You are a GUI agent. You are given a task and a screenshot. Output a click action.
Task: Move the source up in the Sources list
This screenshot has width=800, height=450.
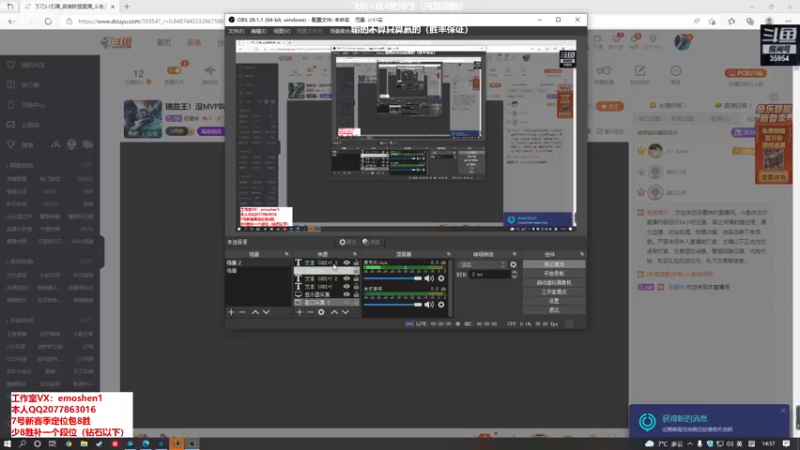click(334, 312)
